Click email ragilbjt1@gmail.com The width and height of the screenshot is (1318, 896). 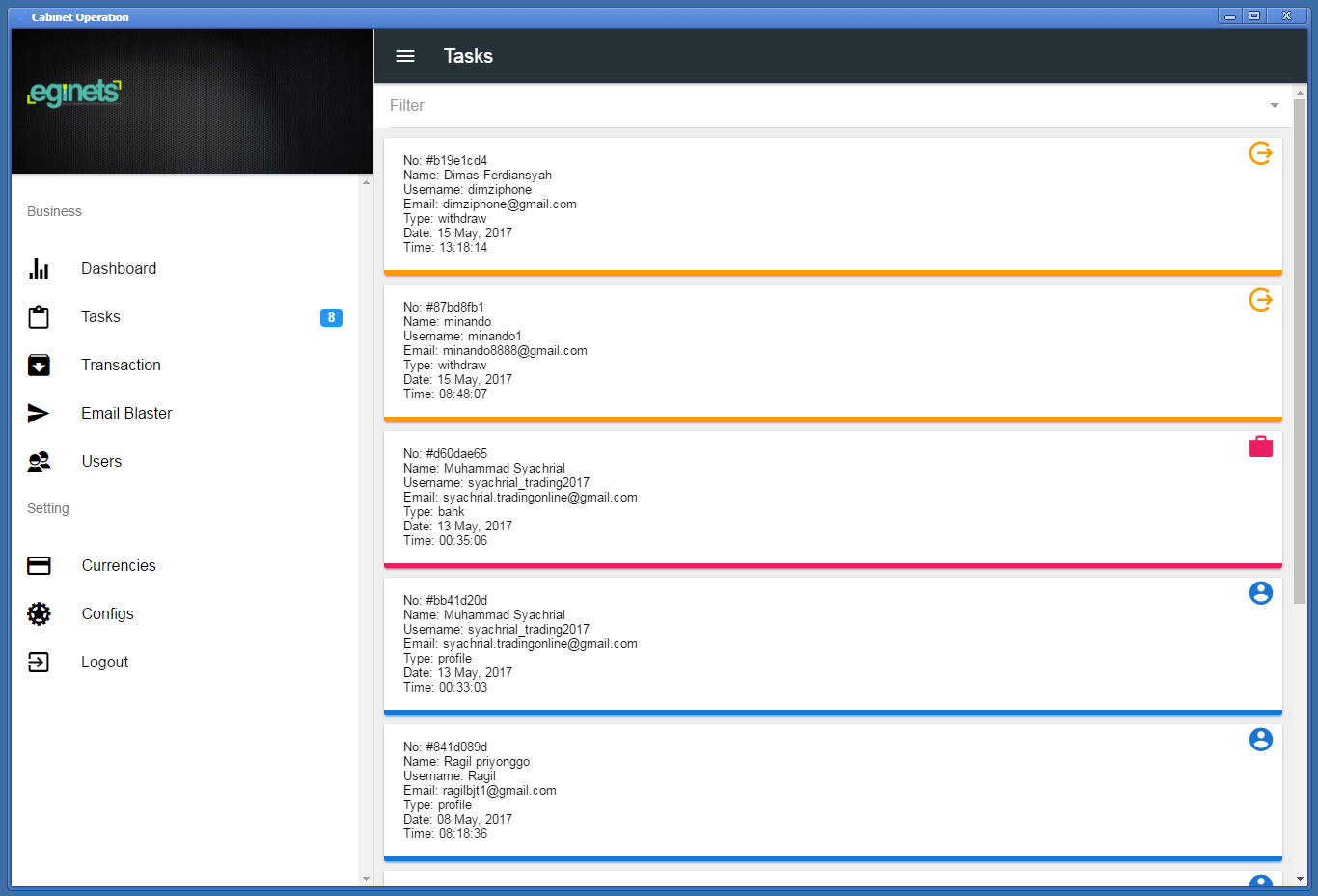tap(500, 791)
